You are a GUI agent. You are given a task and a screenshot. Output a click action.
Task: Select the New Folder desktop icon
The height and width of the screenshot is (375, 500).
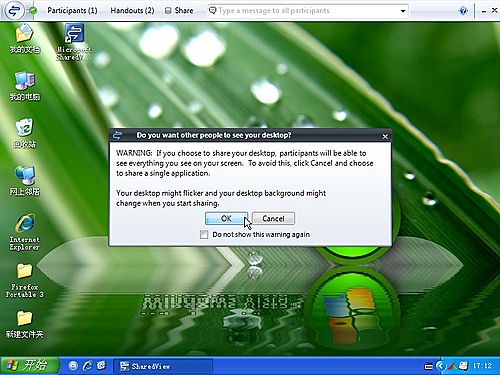[x=25, y=325]
